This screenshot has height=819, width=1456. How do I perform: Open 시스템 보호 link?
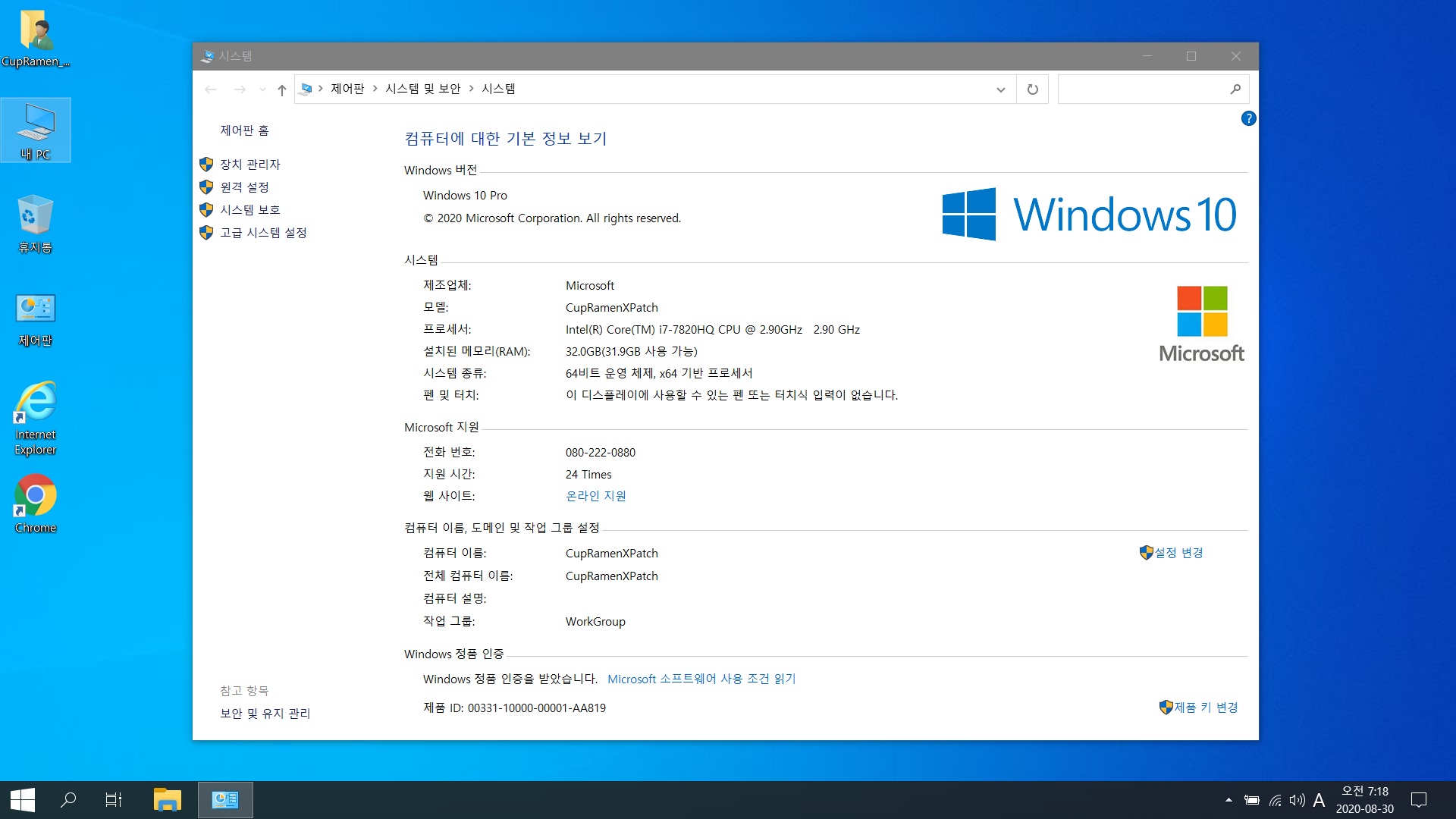tap(250, 210)
